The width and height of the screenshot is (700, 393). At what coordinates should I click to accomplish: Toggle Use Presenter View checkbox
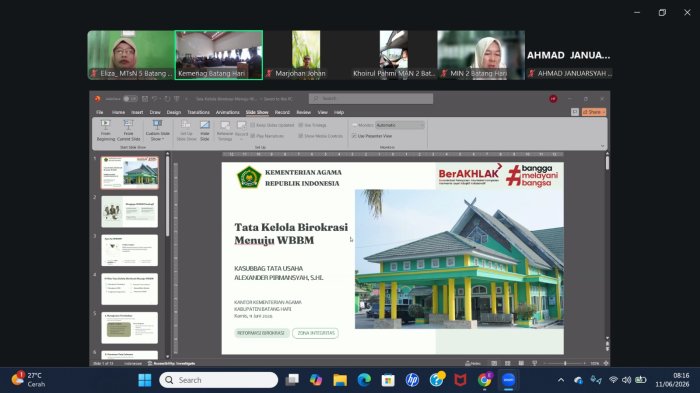[354, 136]
